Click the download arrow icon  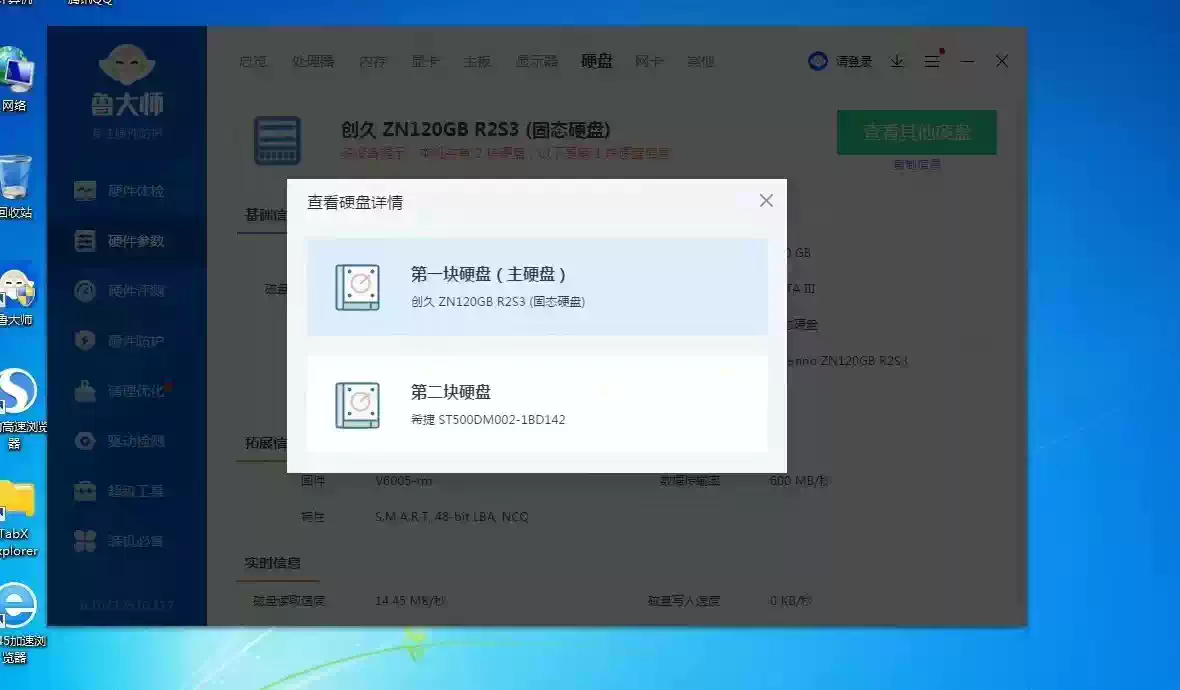coord(897,61)
